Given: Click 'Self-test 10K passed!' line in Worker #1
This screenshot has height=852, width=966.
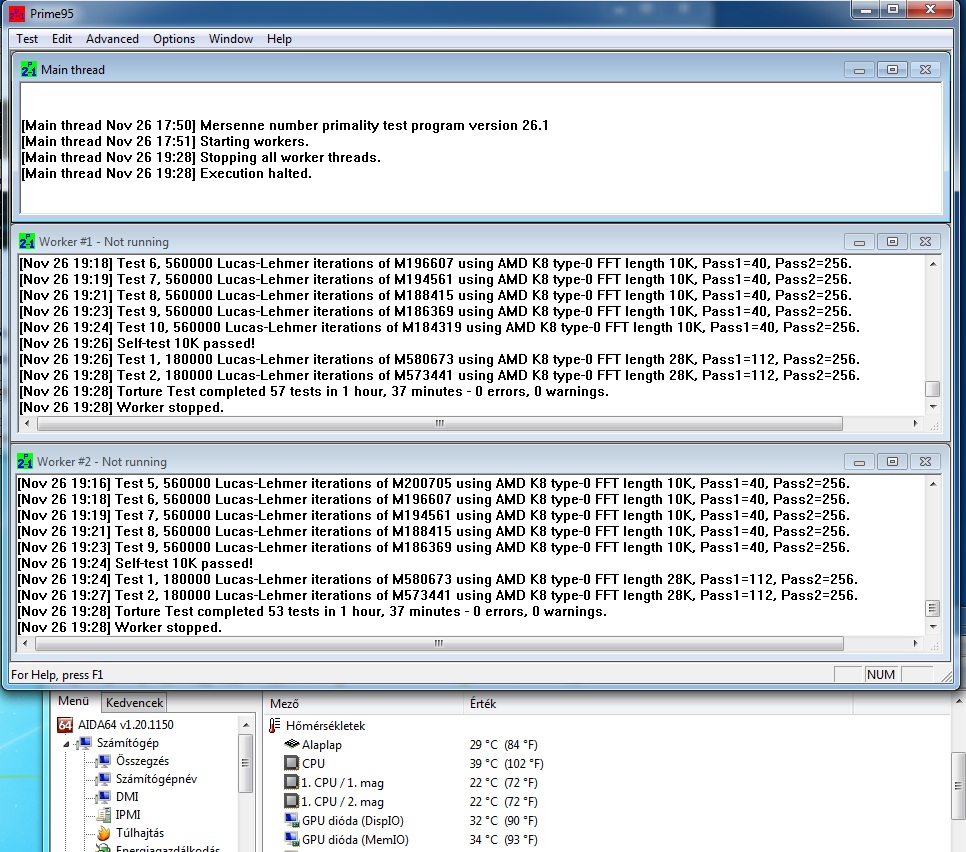Looking at the screenshot, I should pos(137,343).
